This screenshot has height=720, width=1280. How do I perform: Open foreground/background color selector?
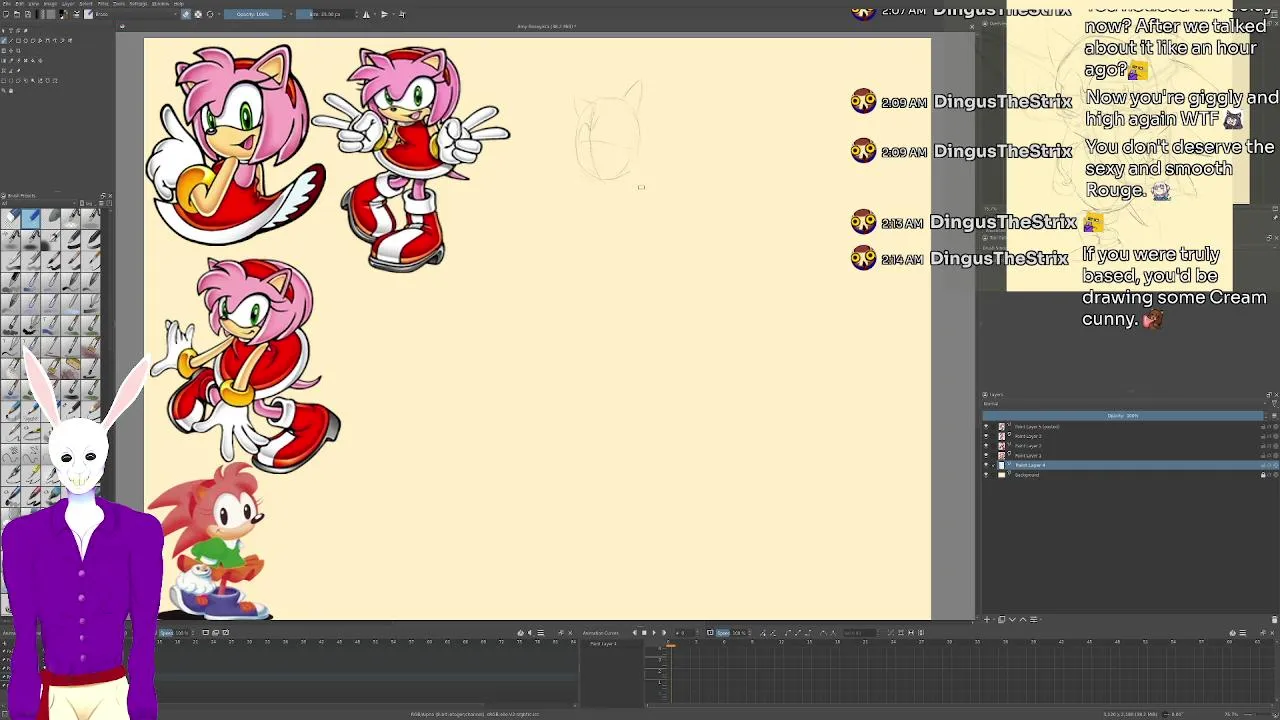click(63, 14)
